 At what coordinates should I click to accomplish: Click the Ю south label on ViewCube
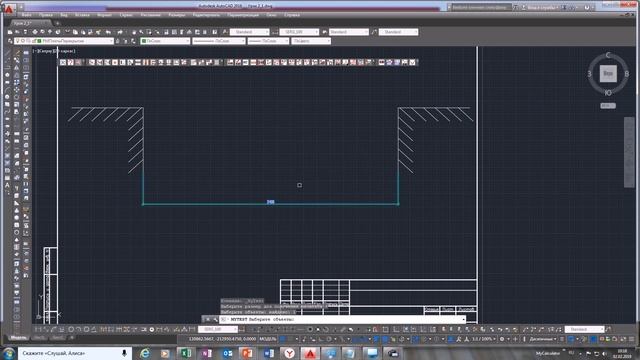608,93
